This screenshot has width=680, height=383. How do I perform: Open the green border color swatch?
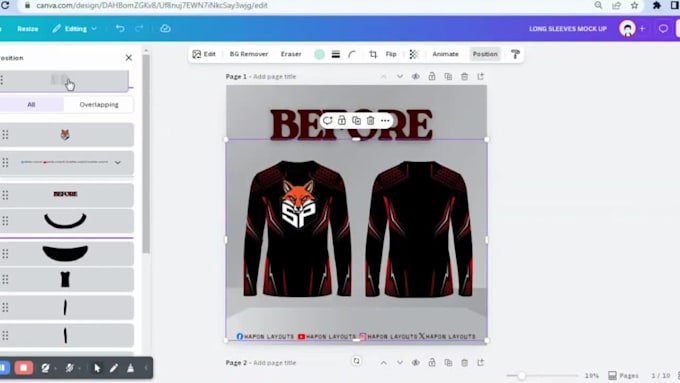coord(319,54)
